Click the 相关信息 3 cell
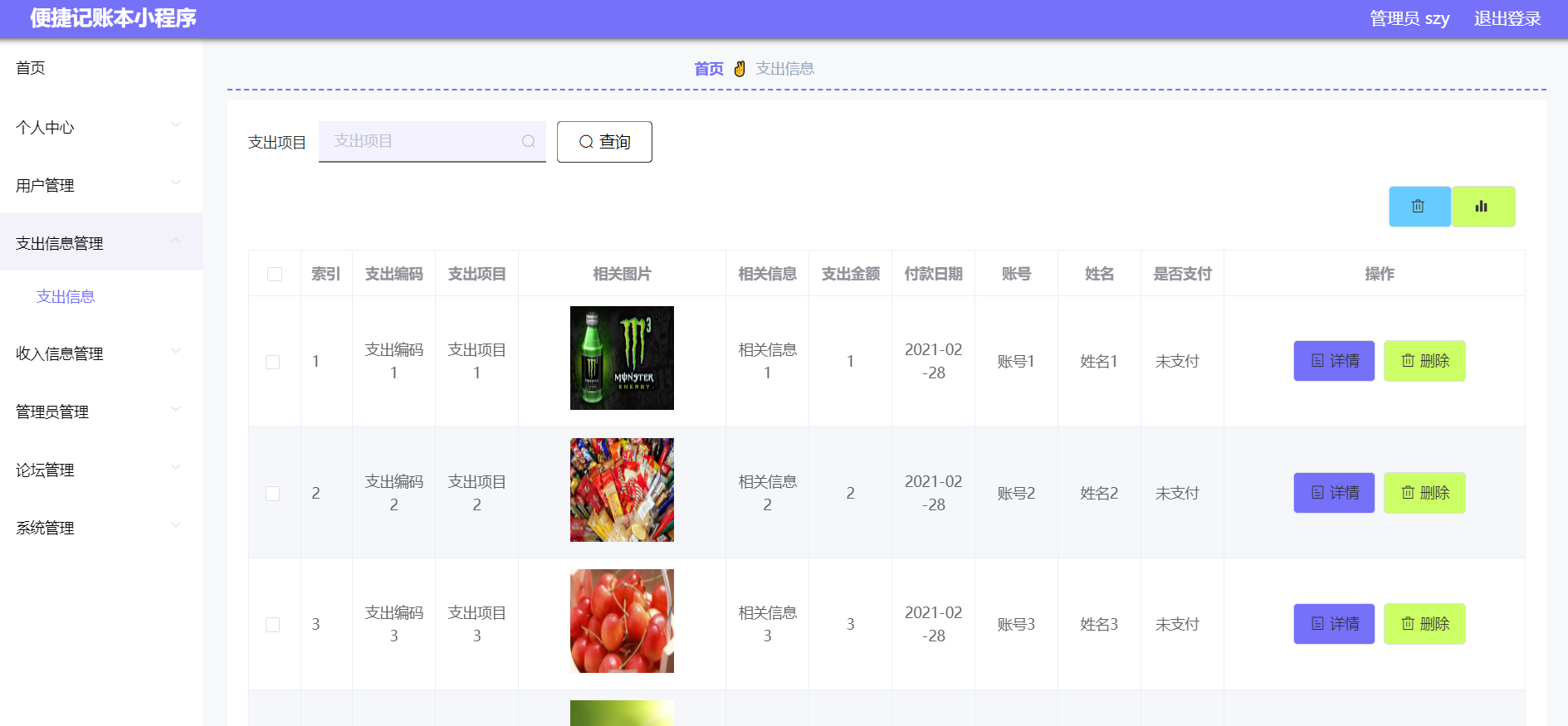 click(x=768, y=624)
